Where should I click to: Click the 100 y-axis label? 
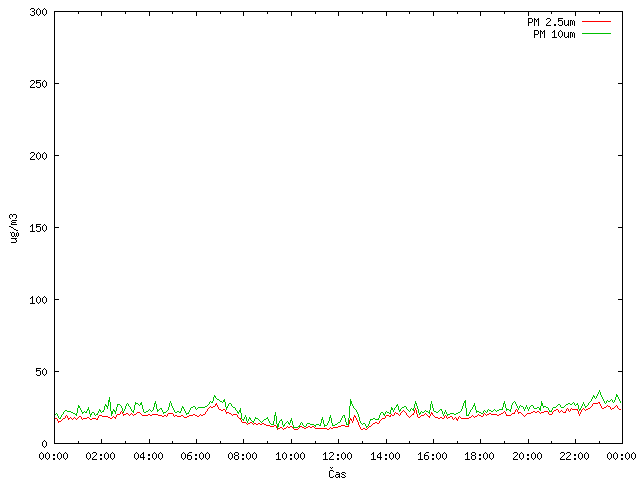point(38,300)
